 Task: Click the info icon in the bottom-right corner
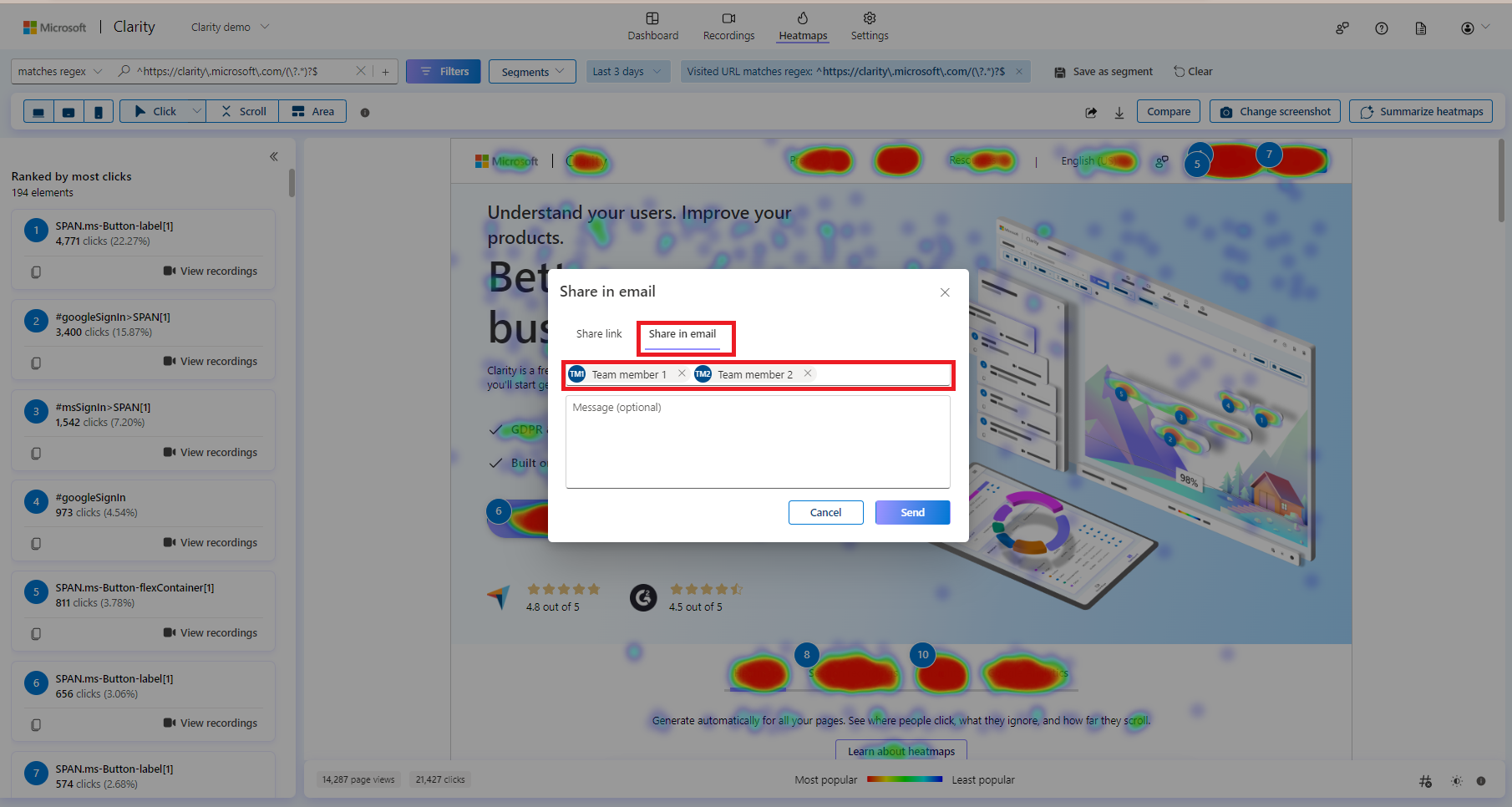1481,781
